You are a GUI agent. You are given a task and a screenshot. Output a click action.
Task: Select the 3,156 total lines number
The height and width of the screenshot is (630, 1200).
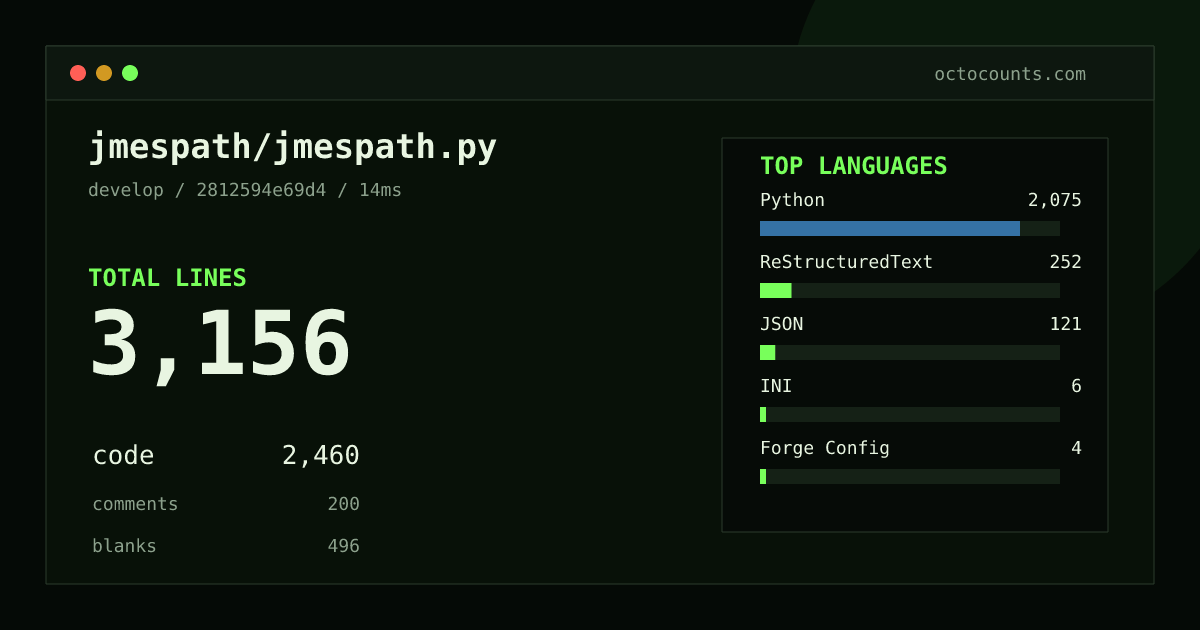(x=220, y=344)
